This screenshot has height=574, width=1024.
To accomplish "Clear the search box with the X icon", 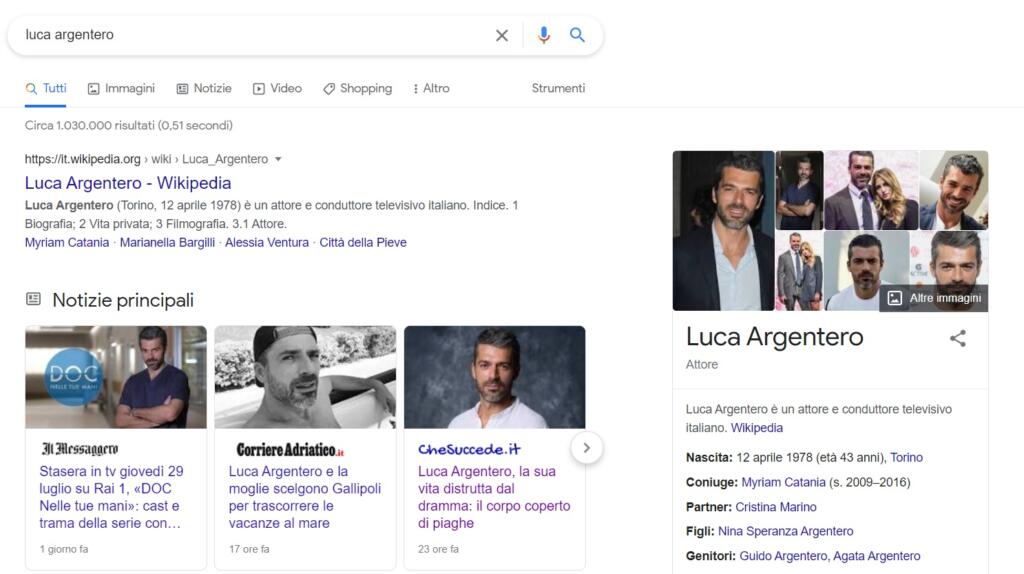I will 502,35.
